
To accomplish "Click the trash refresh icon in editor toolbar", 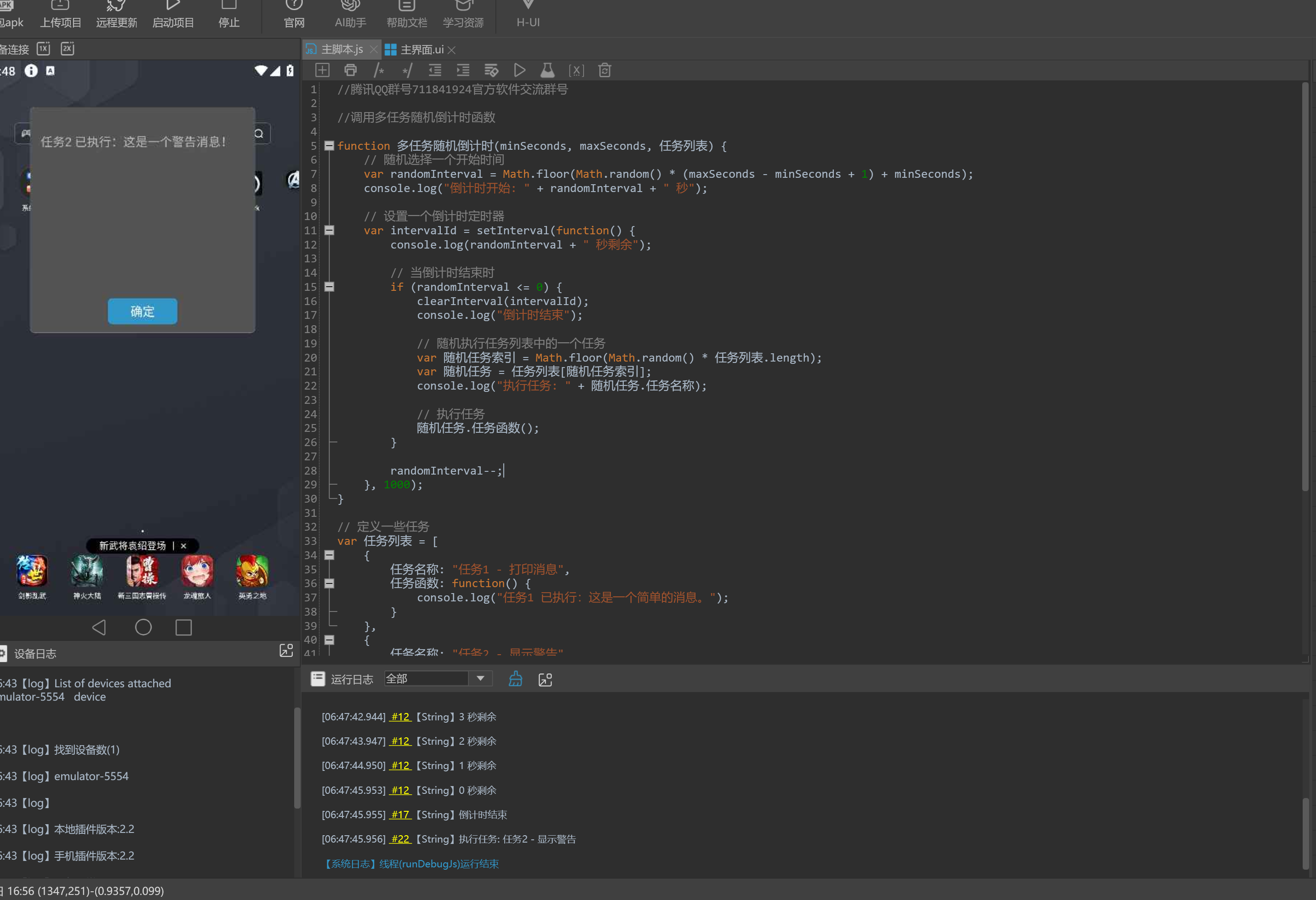I will (x=605, y=70).
